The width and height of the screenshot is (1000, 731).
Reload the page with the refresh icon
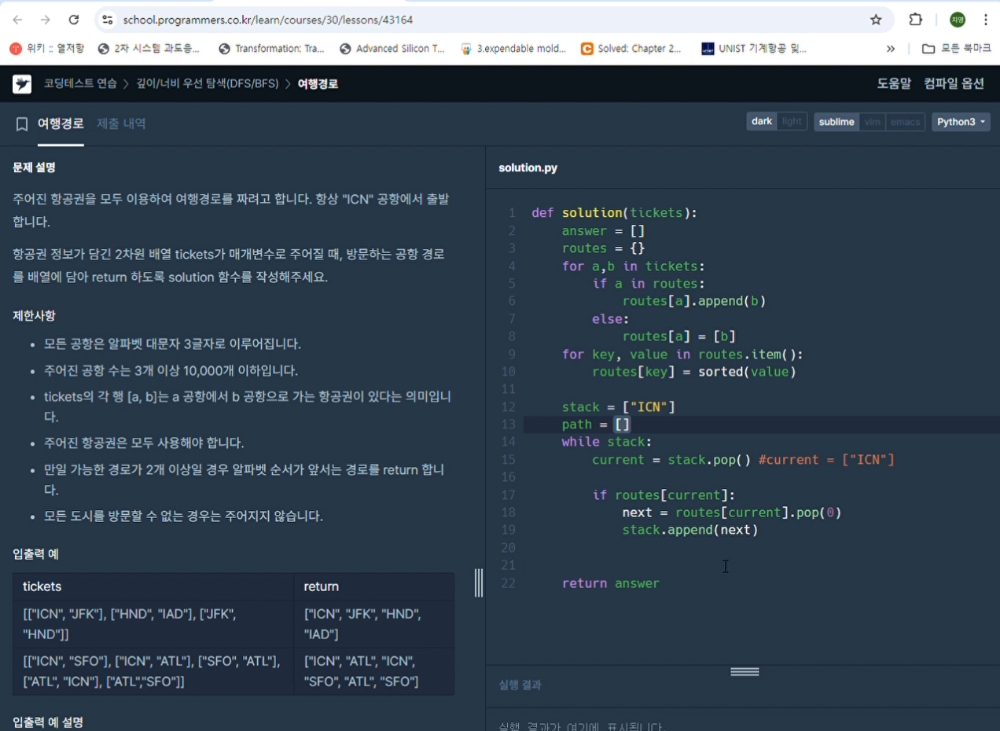(x=74, y=20)
